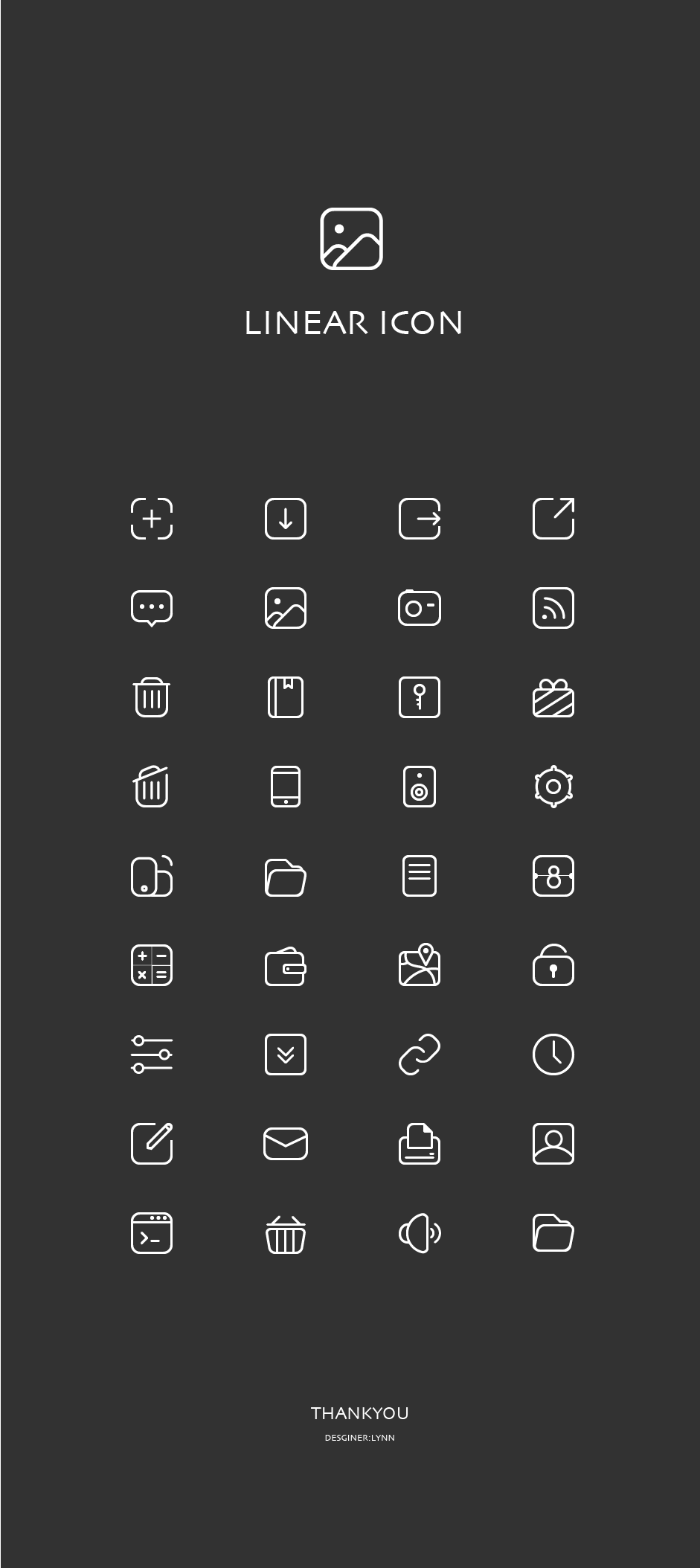This screenshot has width=700, height=1568.
Task: Click the chat bubble with dots icon
Action: [152, 609]
